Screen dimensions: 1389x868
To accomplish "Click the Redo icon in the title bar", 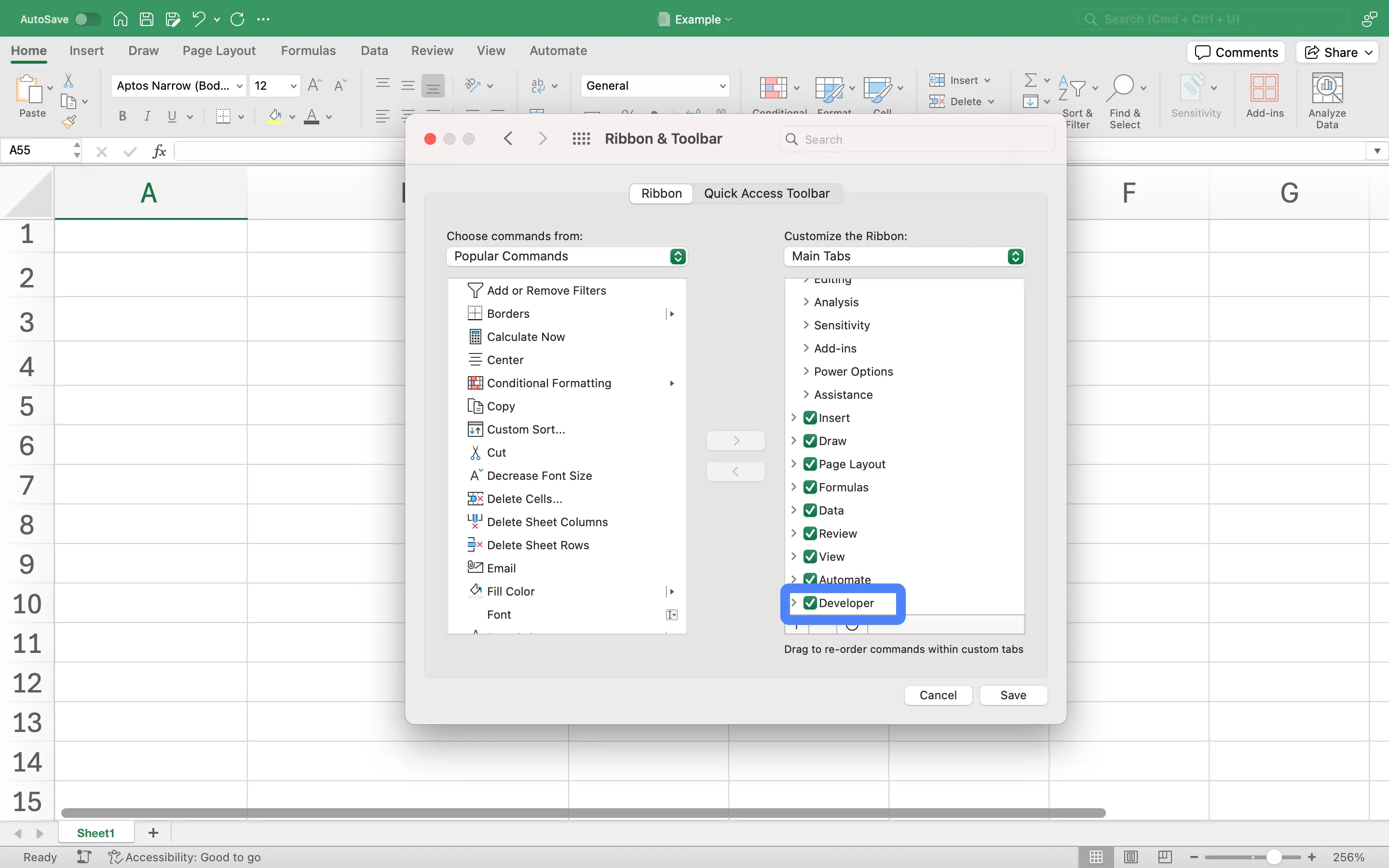I will [x=237, y=19].
